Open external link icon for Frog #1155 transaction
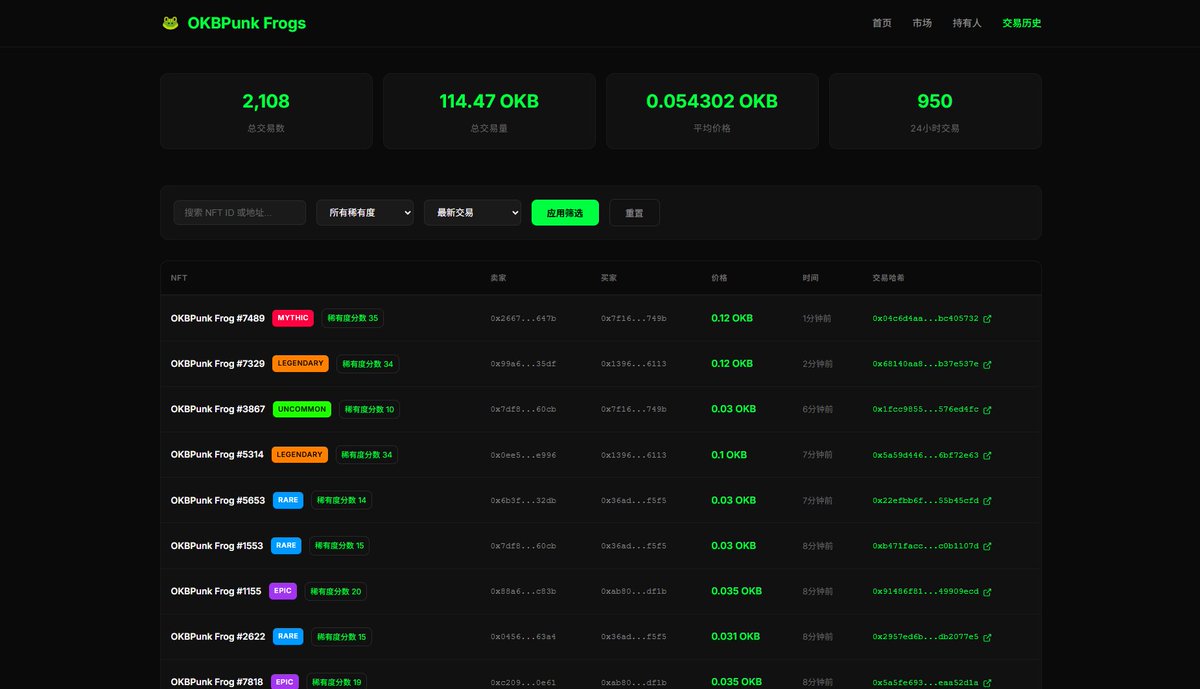Viewport: 1200px width, 689px height. tap(987, 592)
